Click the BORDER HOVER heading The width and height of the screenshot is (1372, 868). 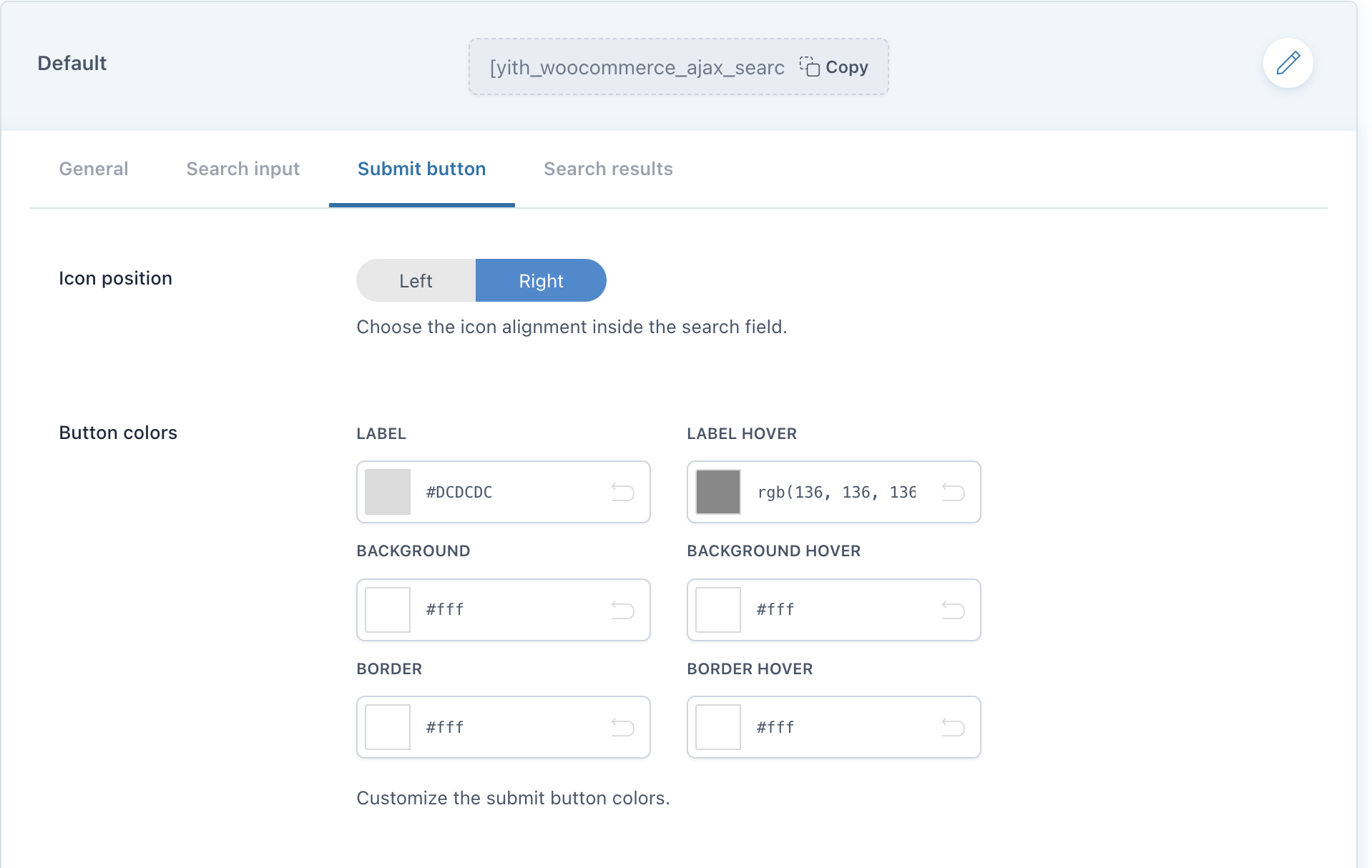[750, 669]
